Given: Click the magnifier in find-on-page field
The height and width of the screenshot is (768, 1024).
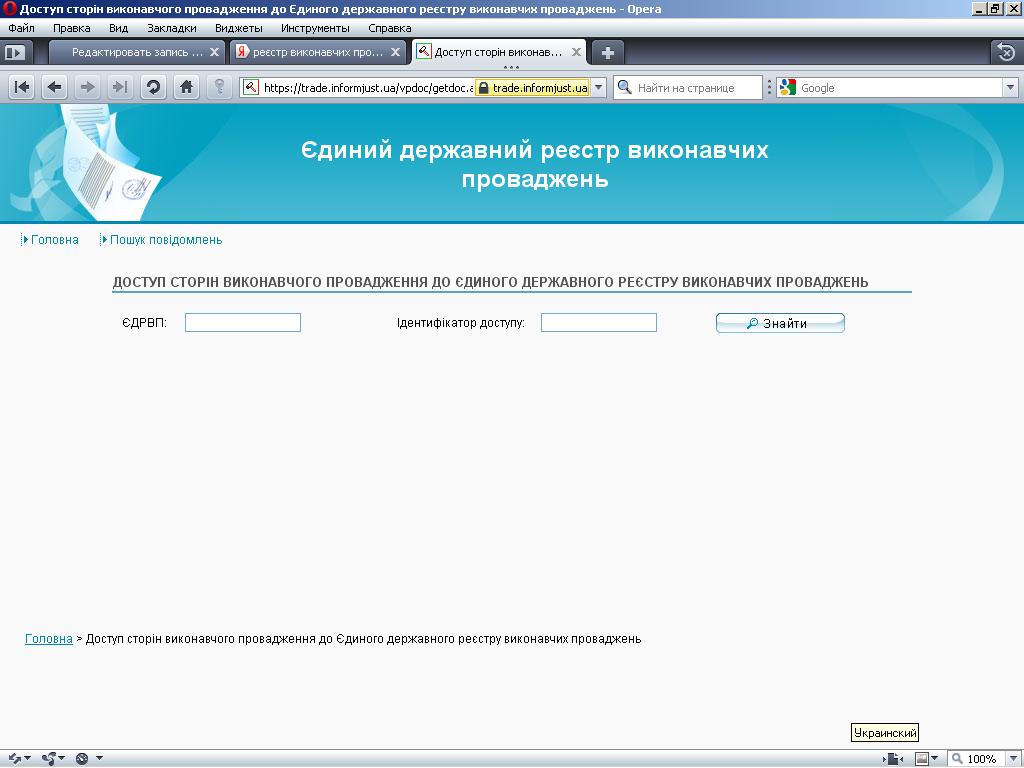Looking at the screenshot, I should click(624, 88).
